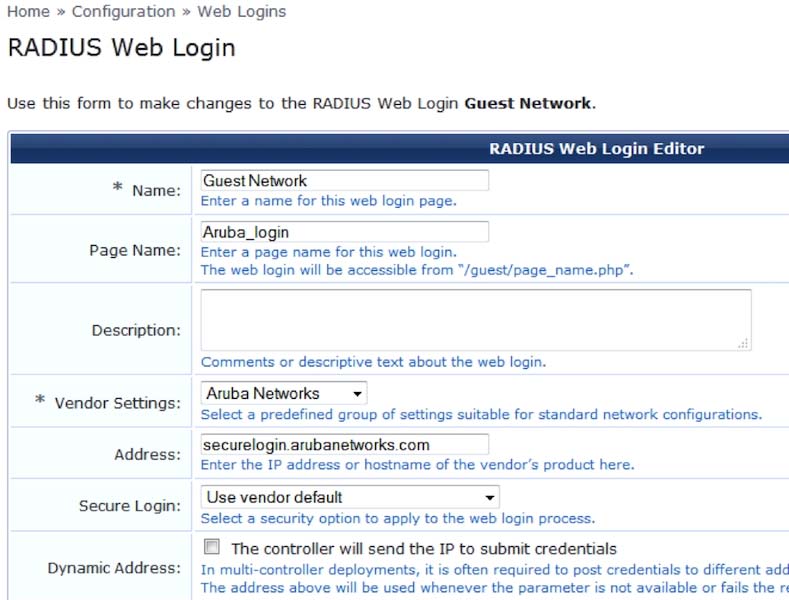Click the Vendor Settings dropdown arrow
Image resolution: width=789 pixels, height=600 pixels.
(357, 394)
